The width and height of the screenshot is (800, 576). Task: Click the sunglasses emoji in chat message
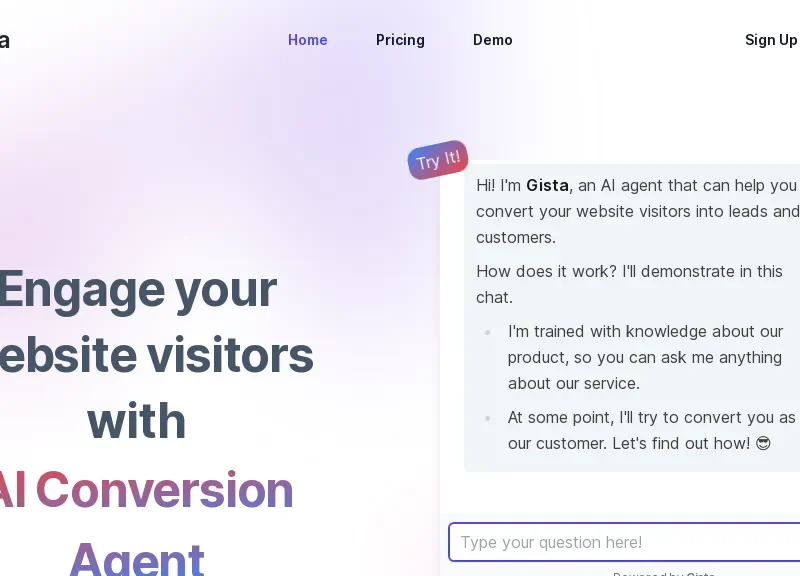point(763,443)
